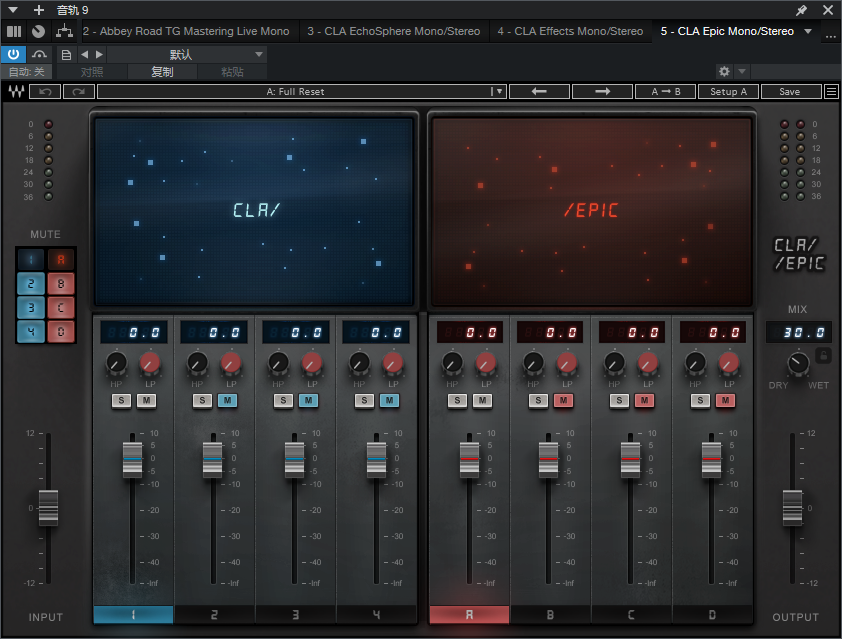This screenshot has width=842, height=639.
Task: Click the HP knob on delay channel 1
Action: click(x=116, y=364)
